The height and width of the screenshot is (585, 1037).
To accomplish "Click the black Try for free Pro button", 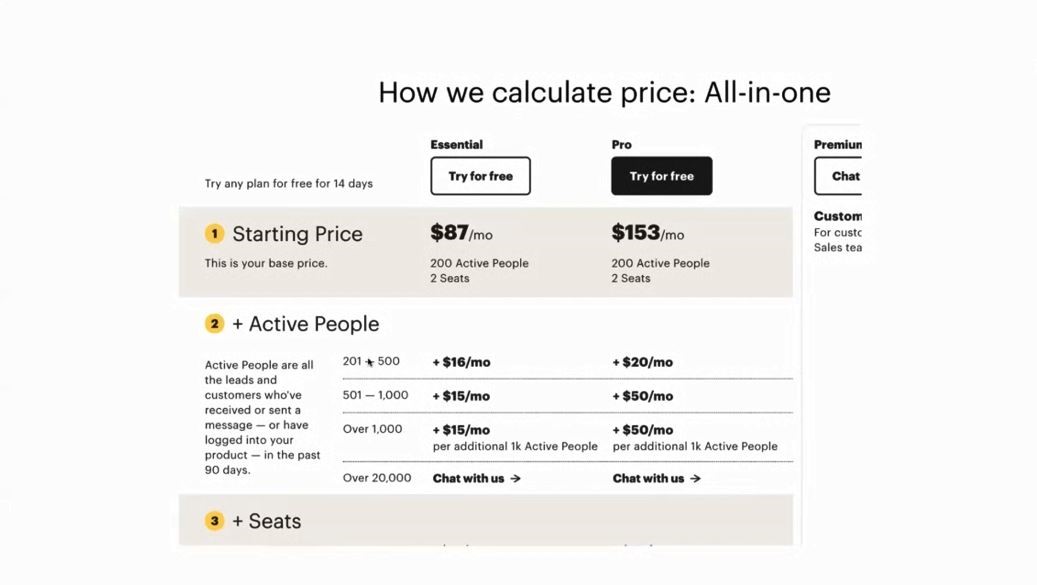I will click(661, 176).
